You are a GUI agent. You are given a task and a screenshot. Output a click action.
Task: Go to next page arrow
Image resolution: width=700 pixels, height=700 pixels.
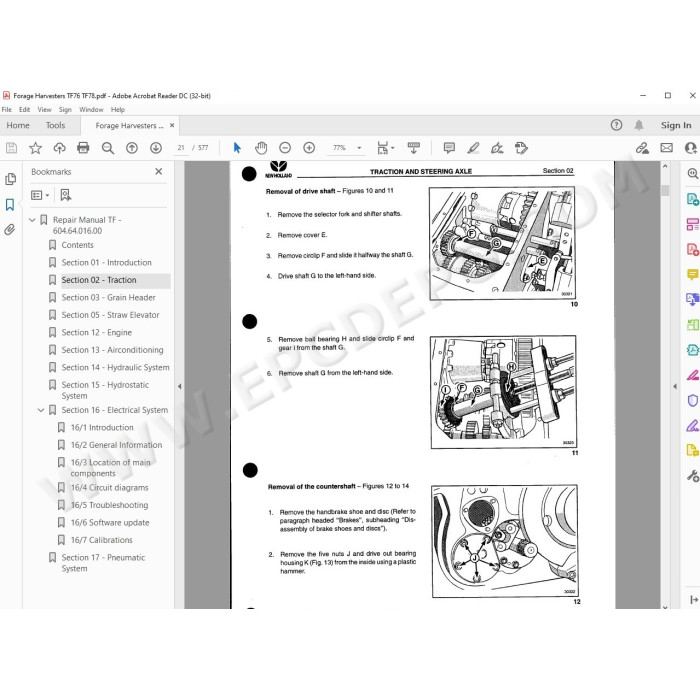[x=156, y=148]
